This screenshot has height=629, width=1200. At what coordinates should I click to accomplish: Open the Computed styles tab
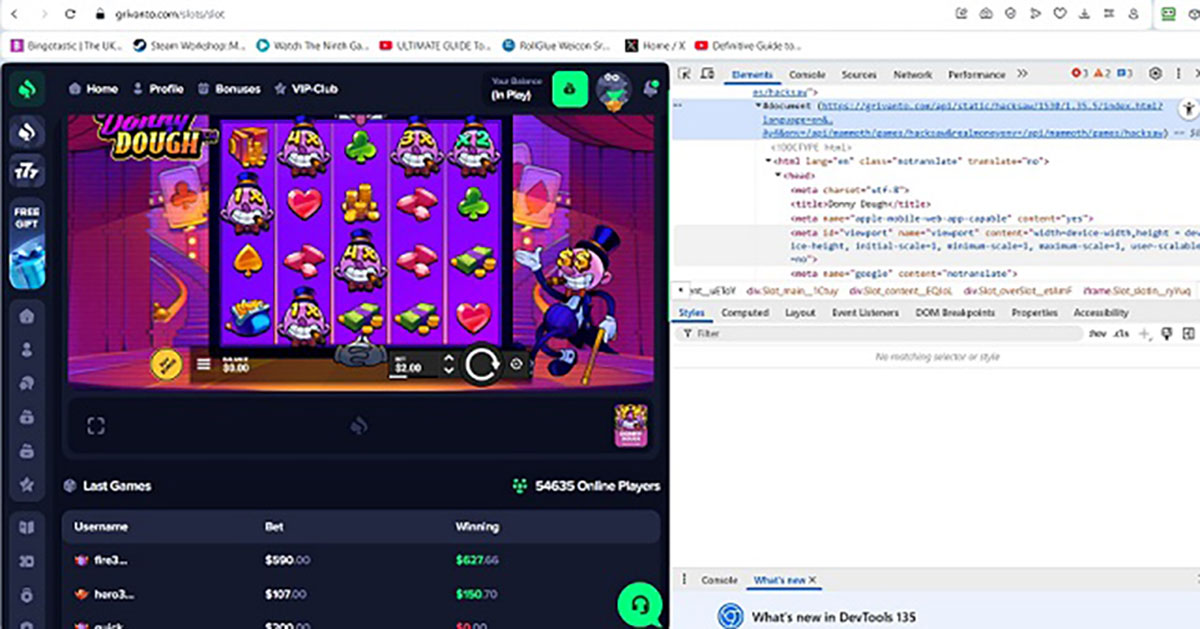point(745,313)
